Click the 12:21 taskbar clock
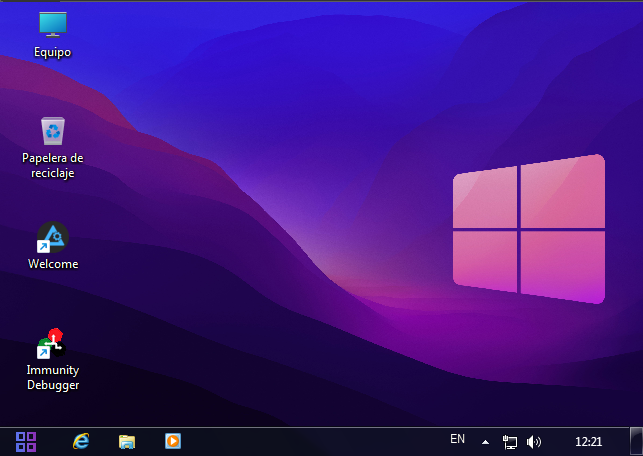Screen dimensions: 643x456 588,442
